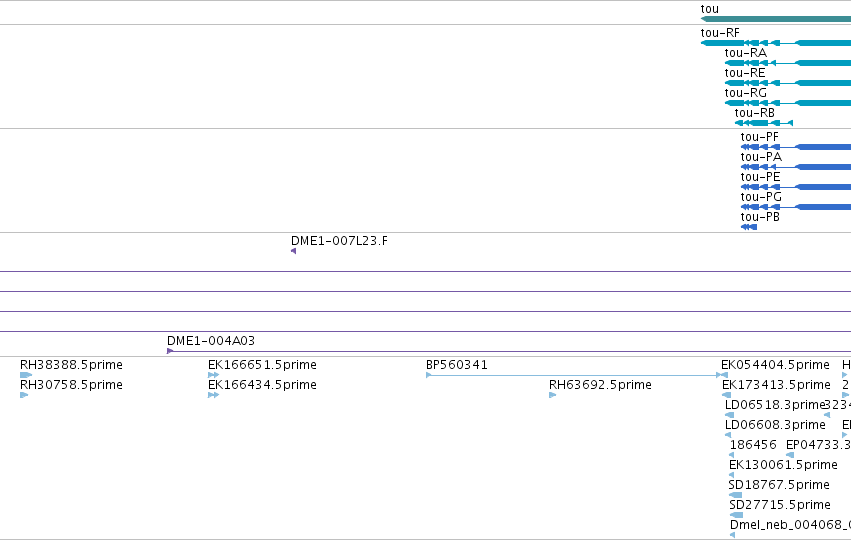
Task: Click the BP560341 feature label
Action: coord(456,365)
